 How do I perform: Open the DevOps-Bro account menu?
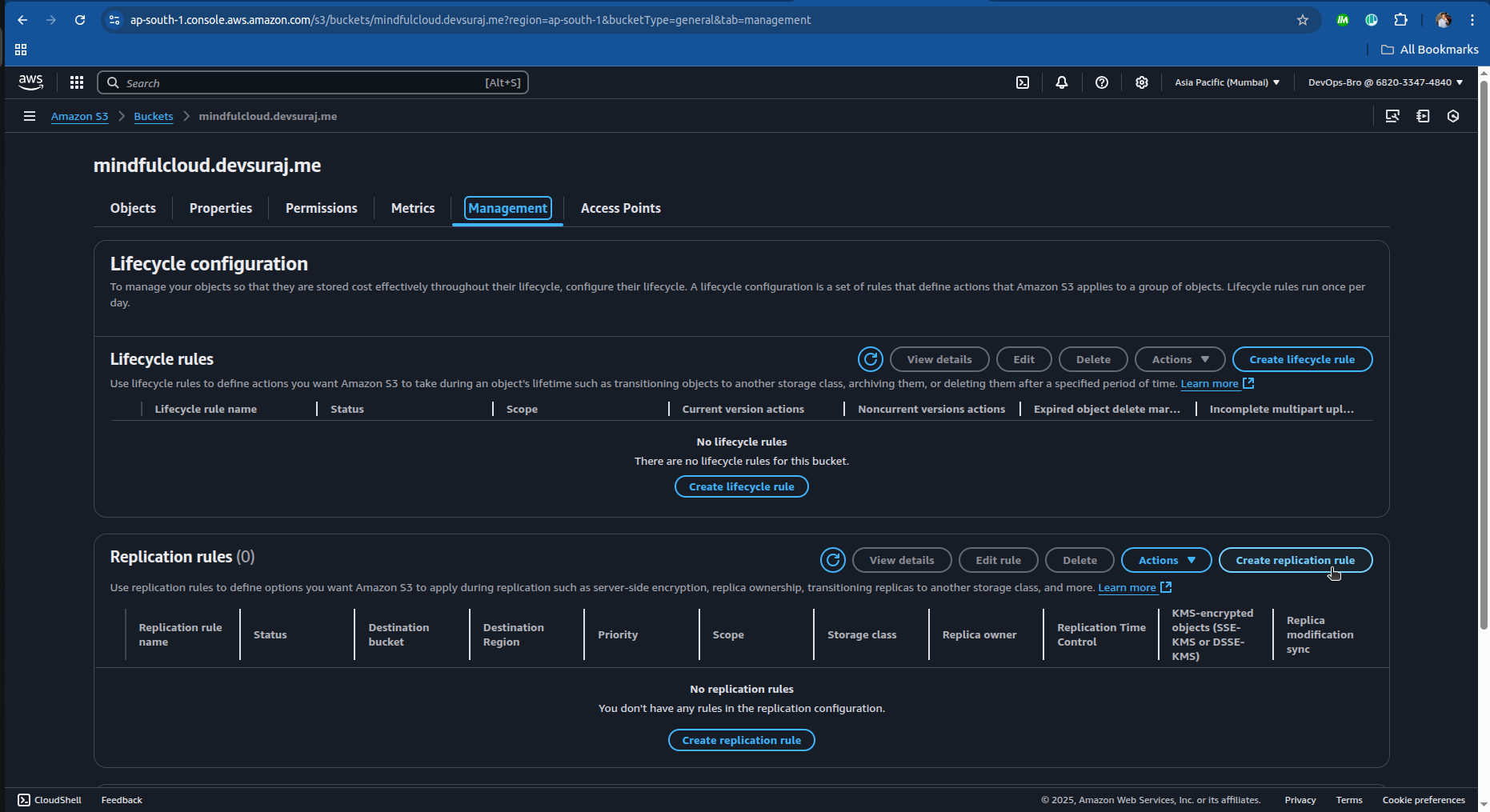[x=1385, y=82]
